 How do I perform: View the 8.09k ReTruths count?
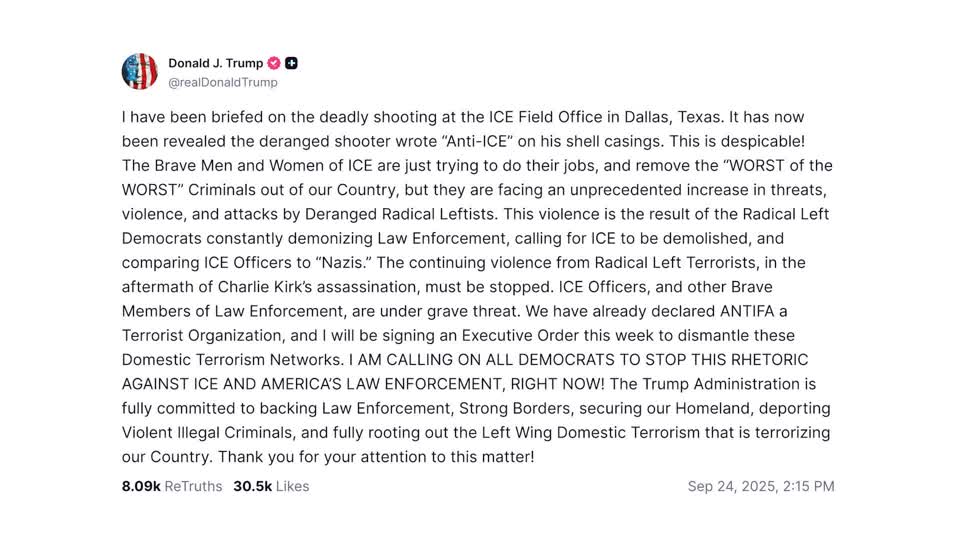coord(141,486)
